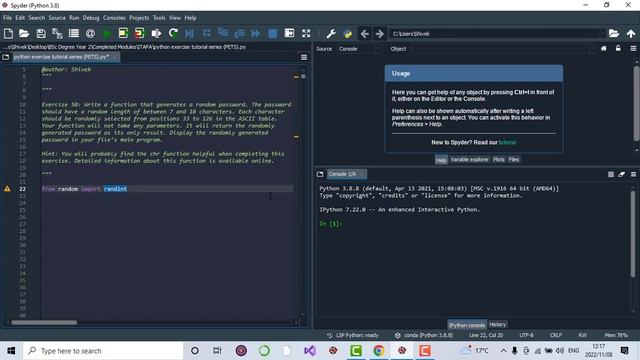The height and width of the screenshot is (360, 640).
Task: Open the console pane options menu
Action: 633,174
